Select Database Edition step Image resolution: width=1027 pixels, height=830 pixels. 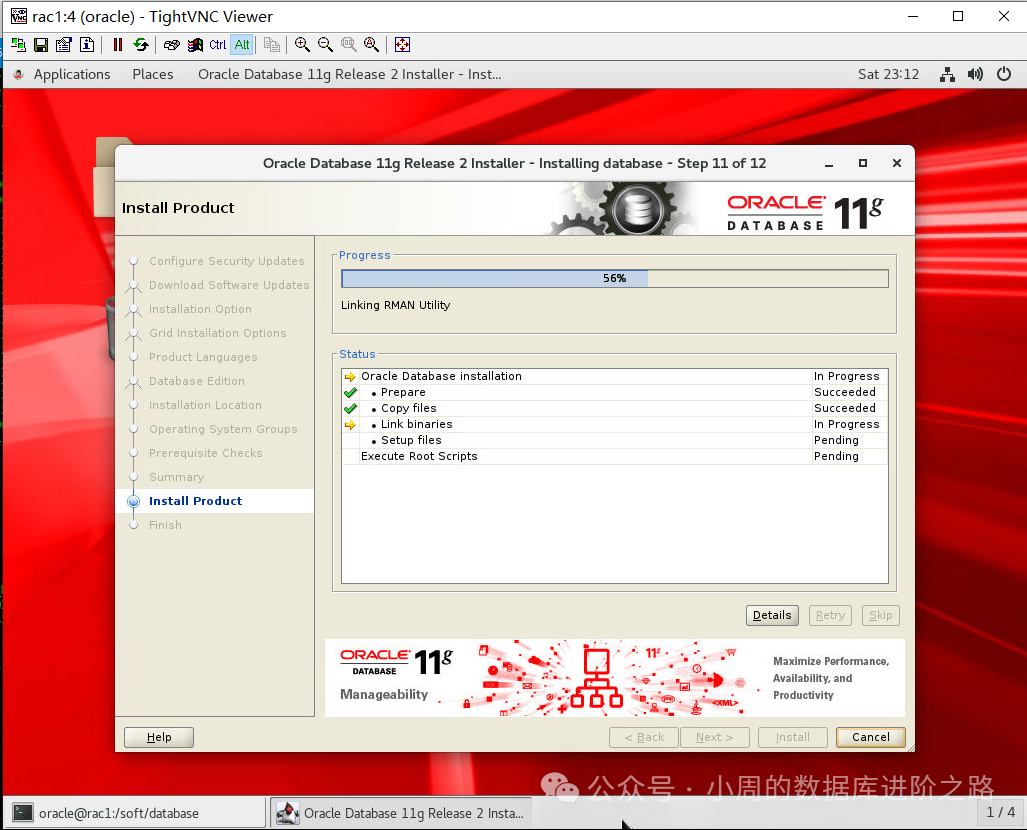tap(196, 381)
